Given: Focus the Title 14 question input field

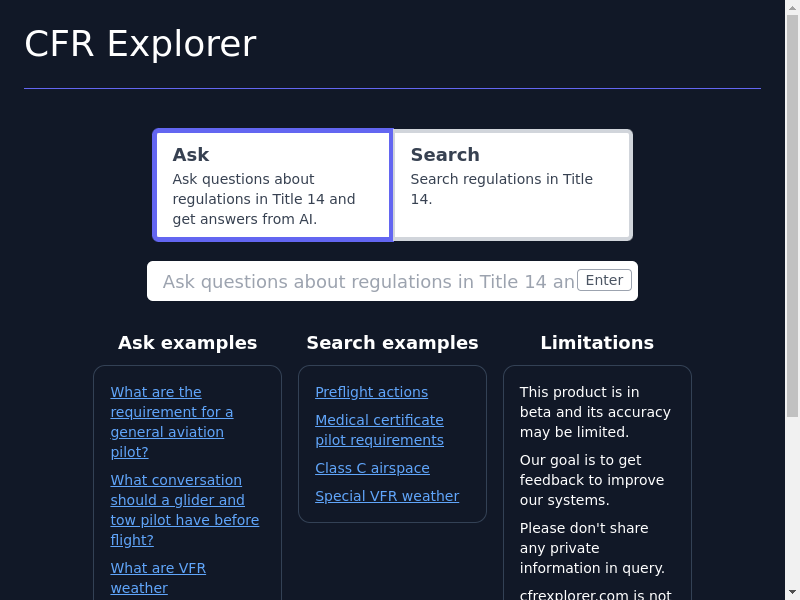Looking at the screenshot, I should (x=368, y=281).
